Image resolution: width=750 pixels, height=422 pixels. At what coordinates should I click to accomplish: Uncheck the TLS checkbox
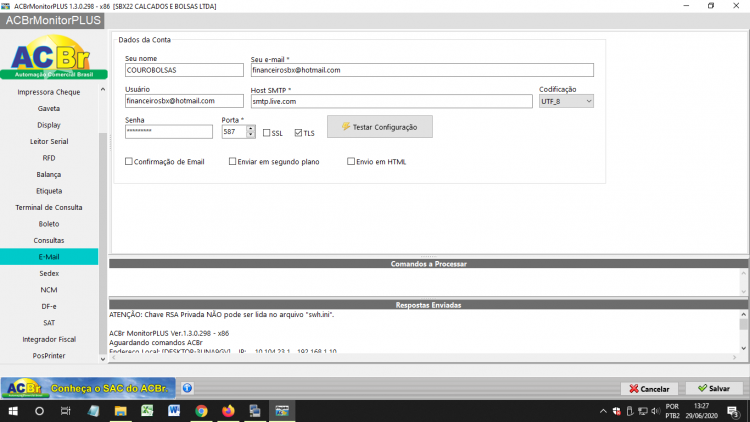[x=298, y=133]
